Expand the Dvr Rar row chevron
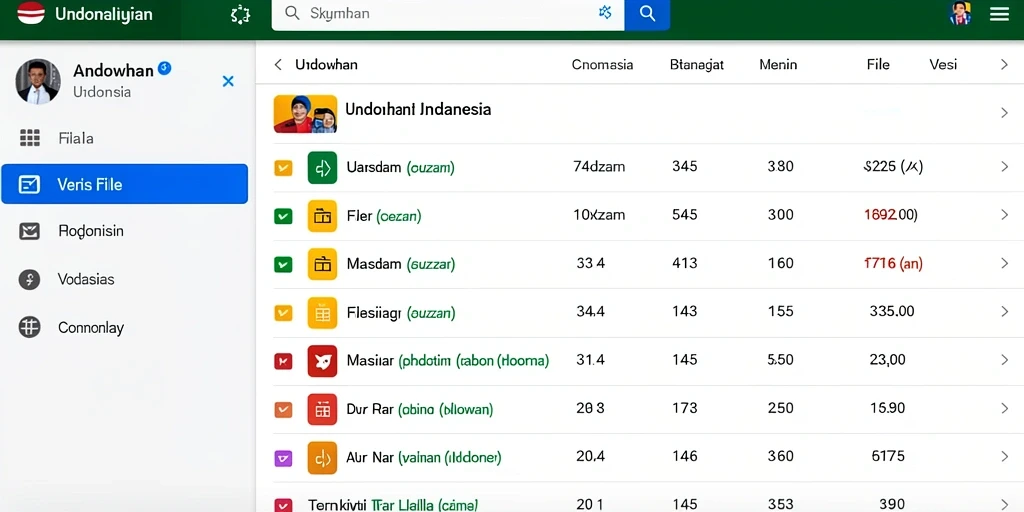This screenshot has height=512, width=1024. (x=1004, y=408)
